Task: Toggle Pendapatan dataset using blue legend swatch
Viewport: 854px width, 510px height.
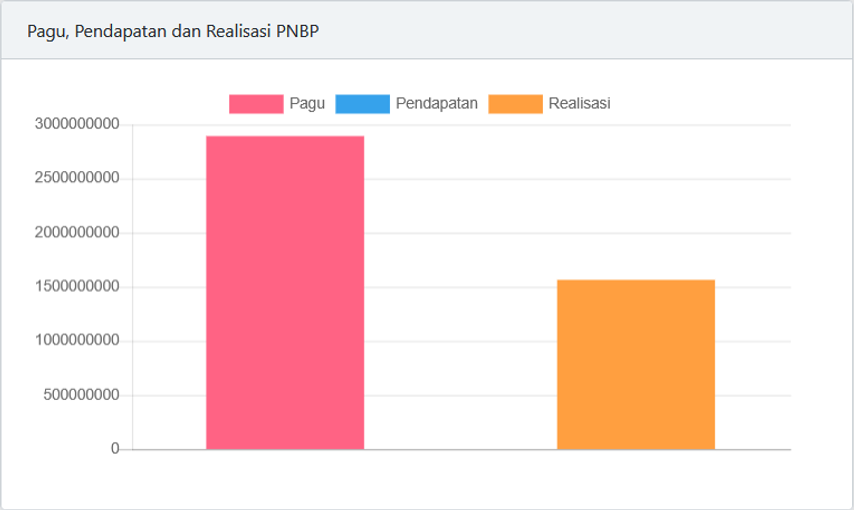Action: 362,104
